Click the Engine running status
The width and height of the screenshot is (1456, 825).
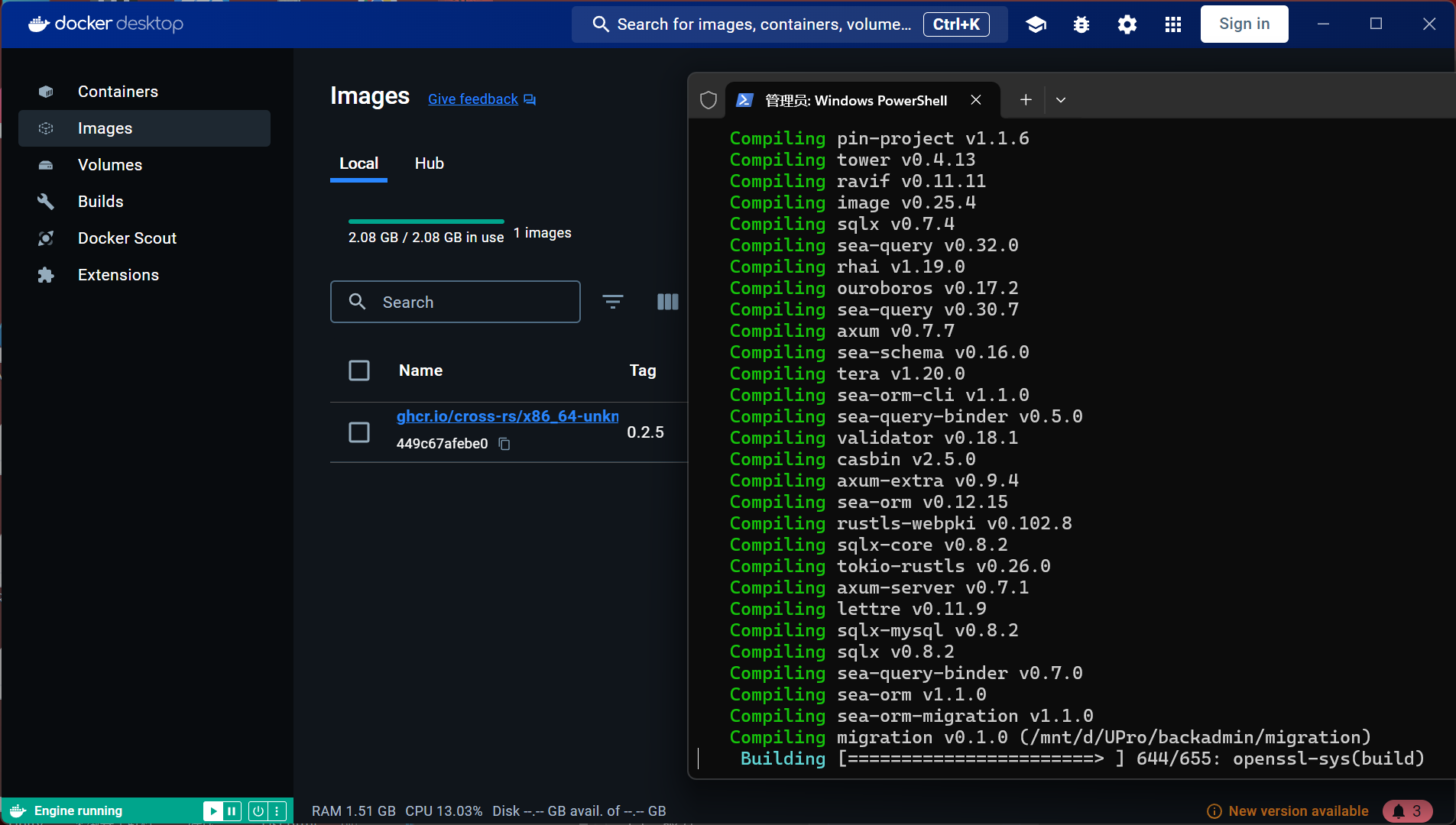point(78,811)
